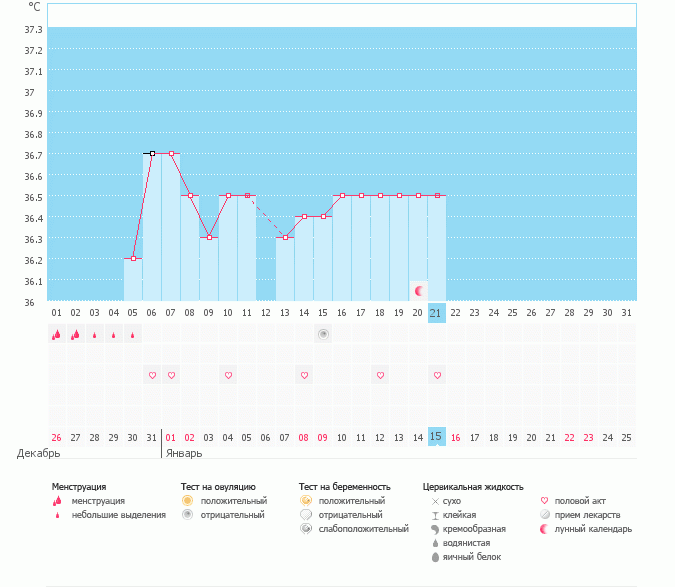Click the 'прием лекарств' legend icon

pyautogui.click(x=545, y=515)
